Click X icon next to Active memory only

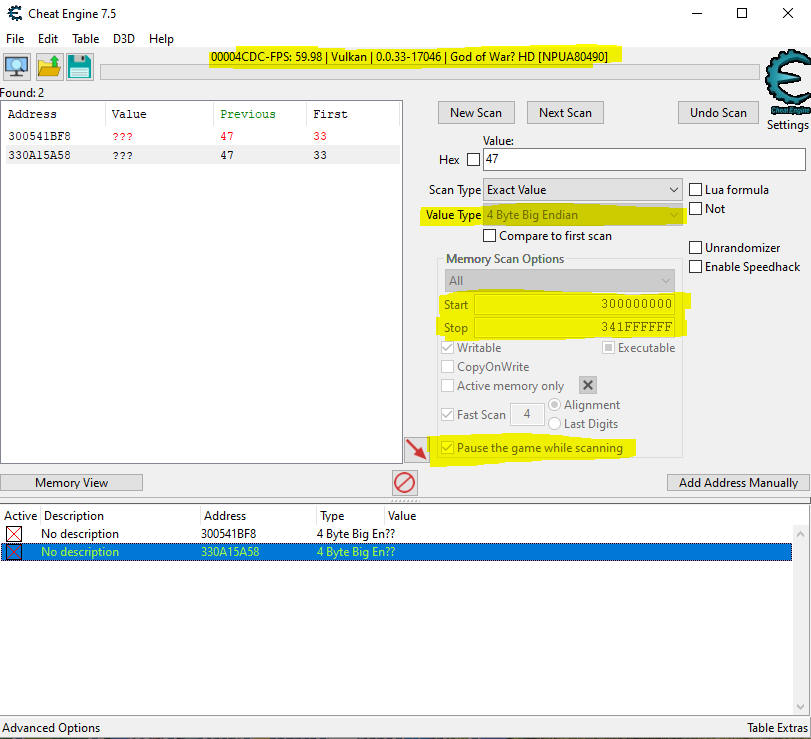pyautogui.click(x=588, y=386)
